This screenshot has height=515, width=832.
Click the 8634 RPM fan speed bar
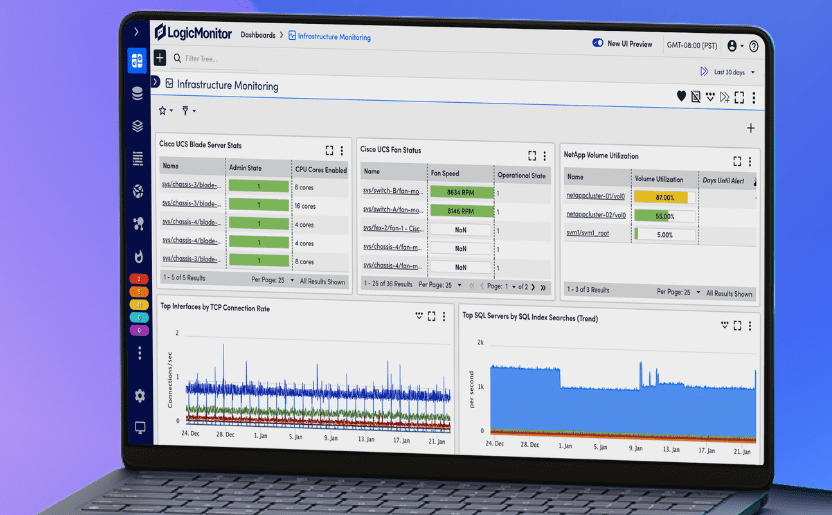(x=461, y=192)
